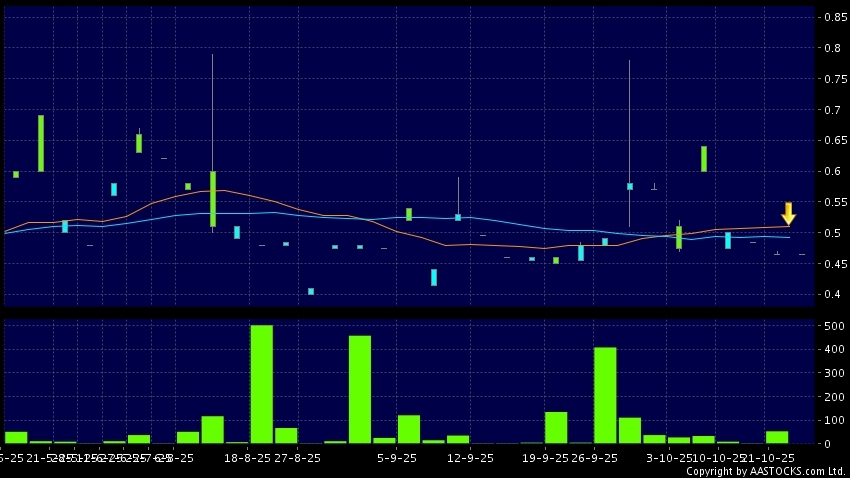Select the 0.55 price axis label

(832, 202)
